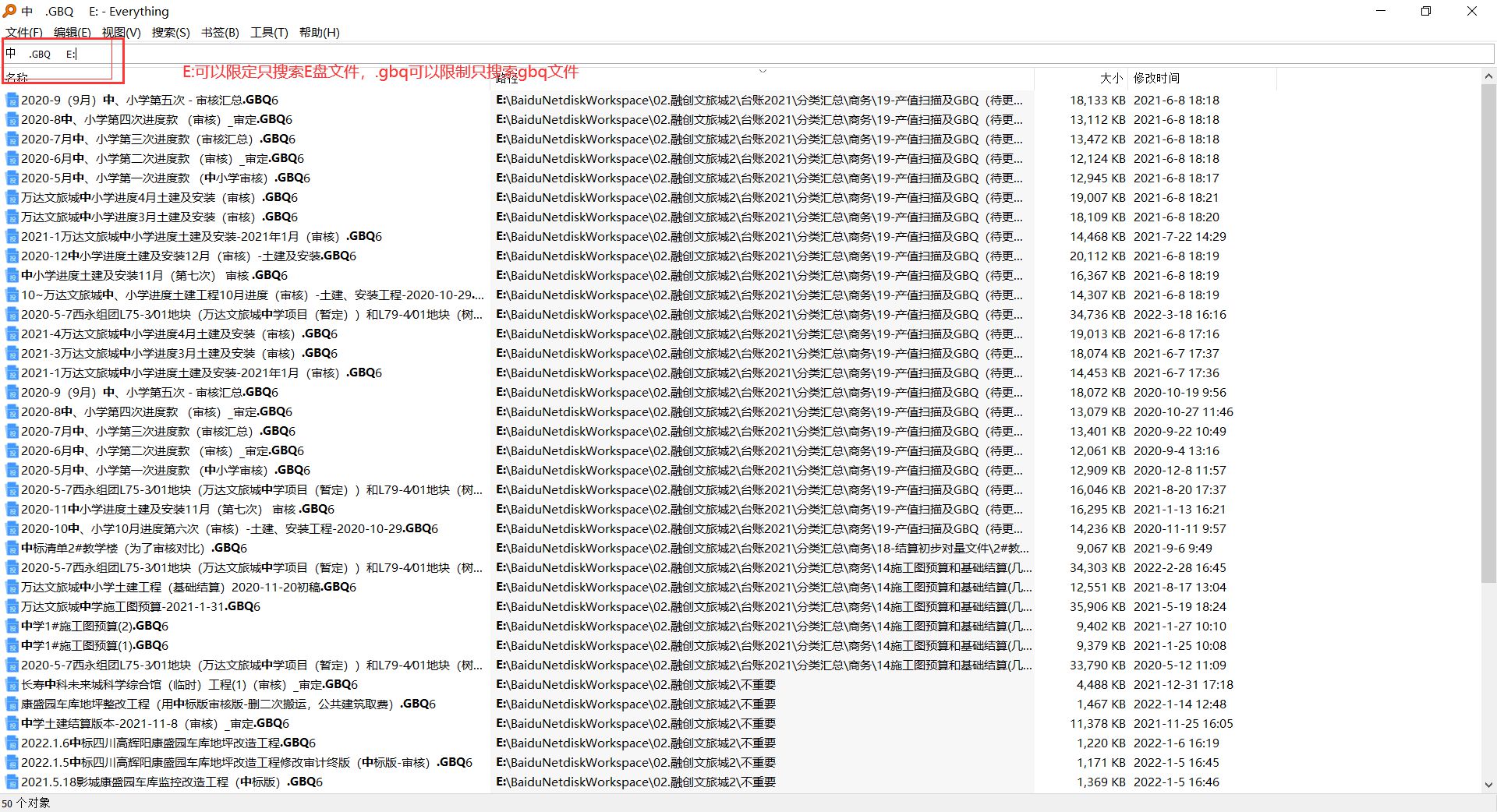Screen dimensions: 1497x812
Task: Click file icon in the 18,133 KB row
Action: click(12, 101)
